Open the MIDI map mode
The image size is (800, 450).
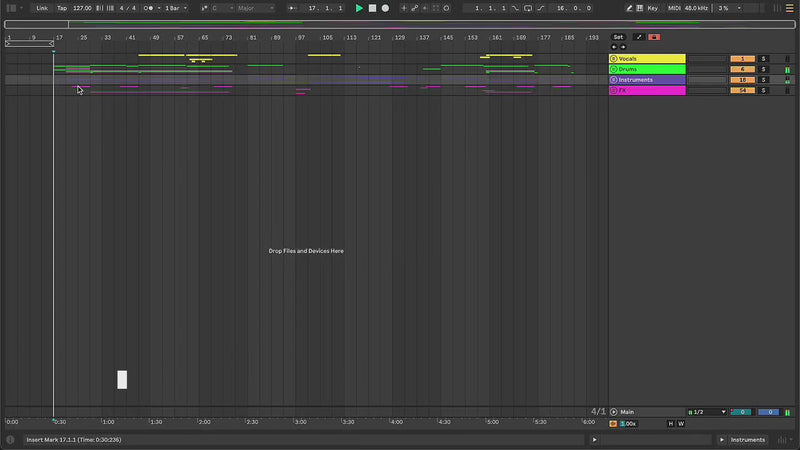[x=673, y=8]
